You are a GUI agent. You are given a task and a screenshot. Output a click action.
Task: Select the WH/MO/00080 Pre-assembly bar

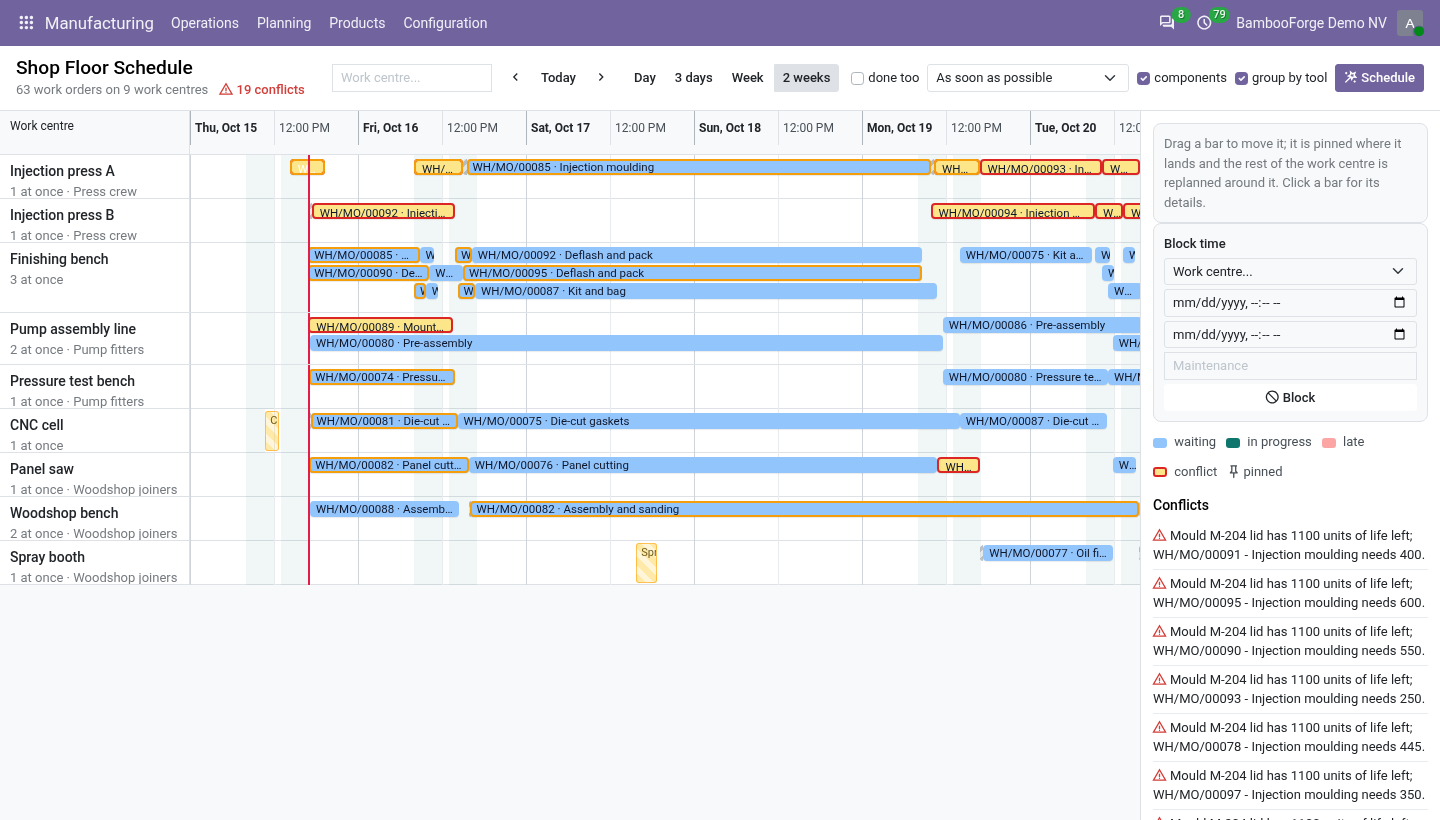pos(626,343)
